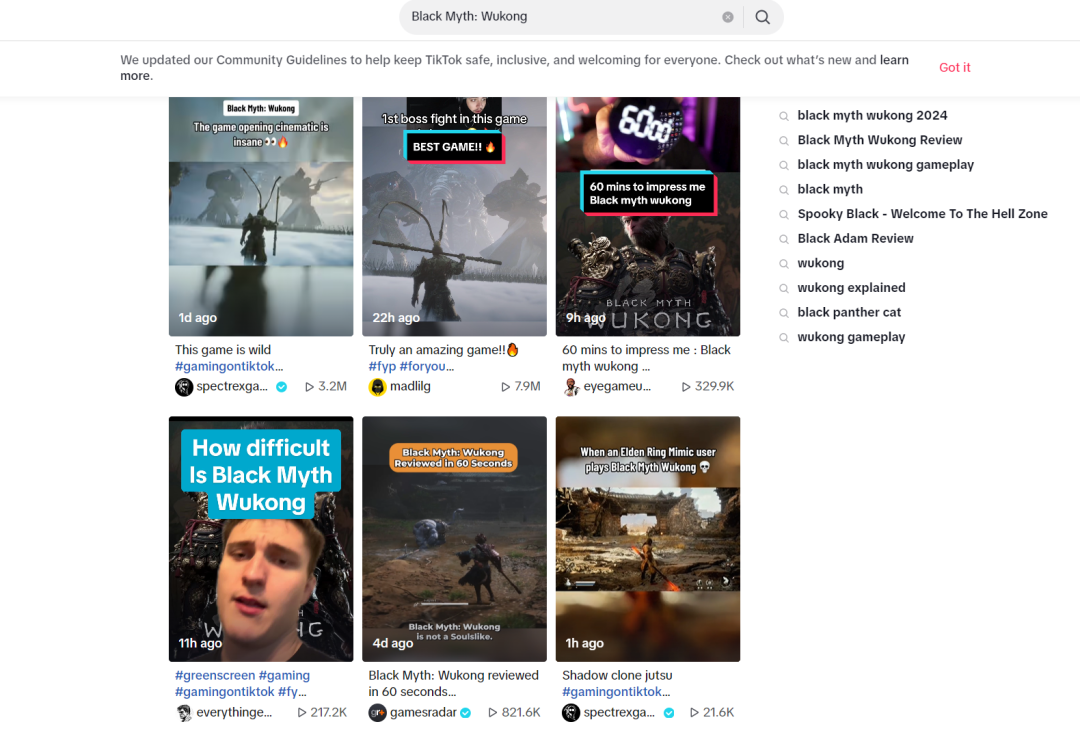
Task: Click the play count icon showing 821.6K
Action: click(492, 713)
